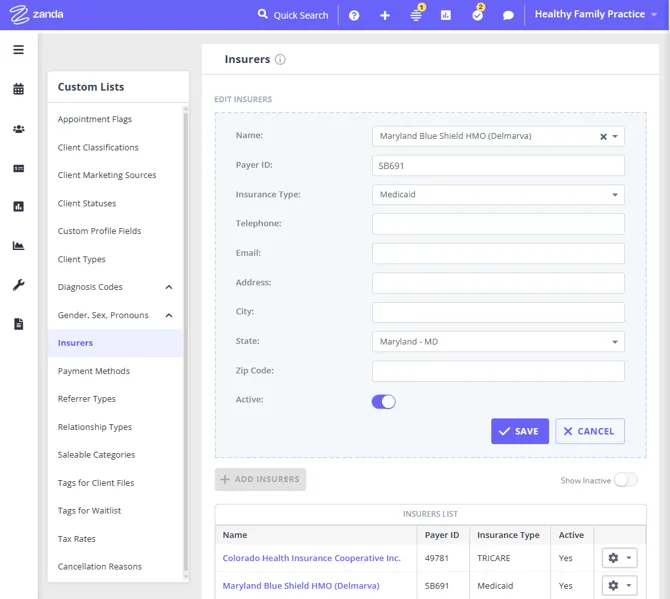The width and height of the screenshot is (670, 599).
Task: Select Client Classifications list
Action: coord(98,147)
